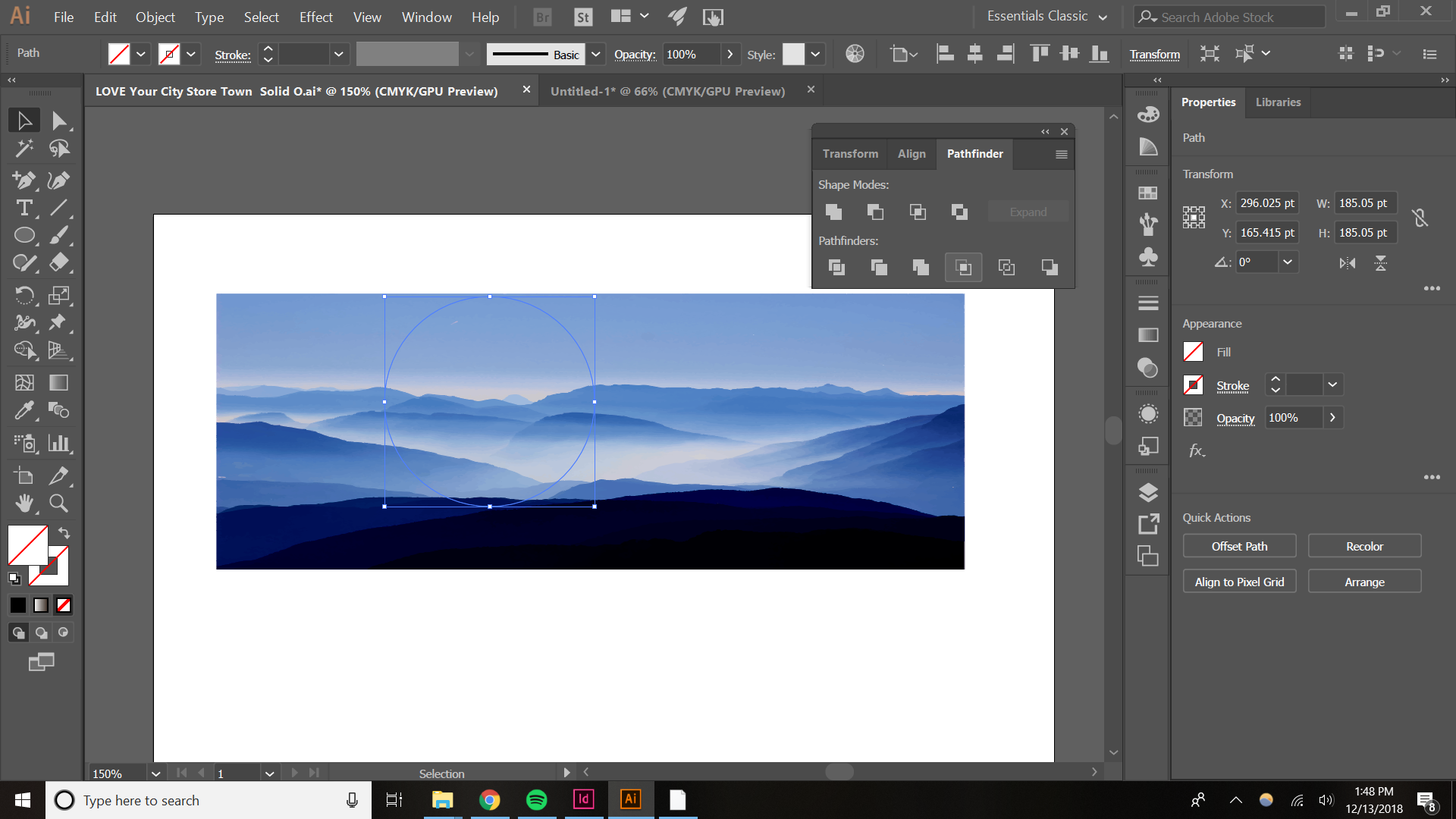Screen dimensions: 1456x819
Task: Click the Offset Path button
Action: coord(1239,546)
